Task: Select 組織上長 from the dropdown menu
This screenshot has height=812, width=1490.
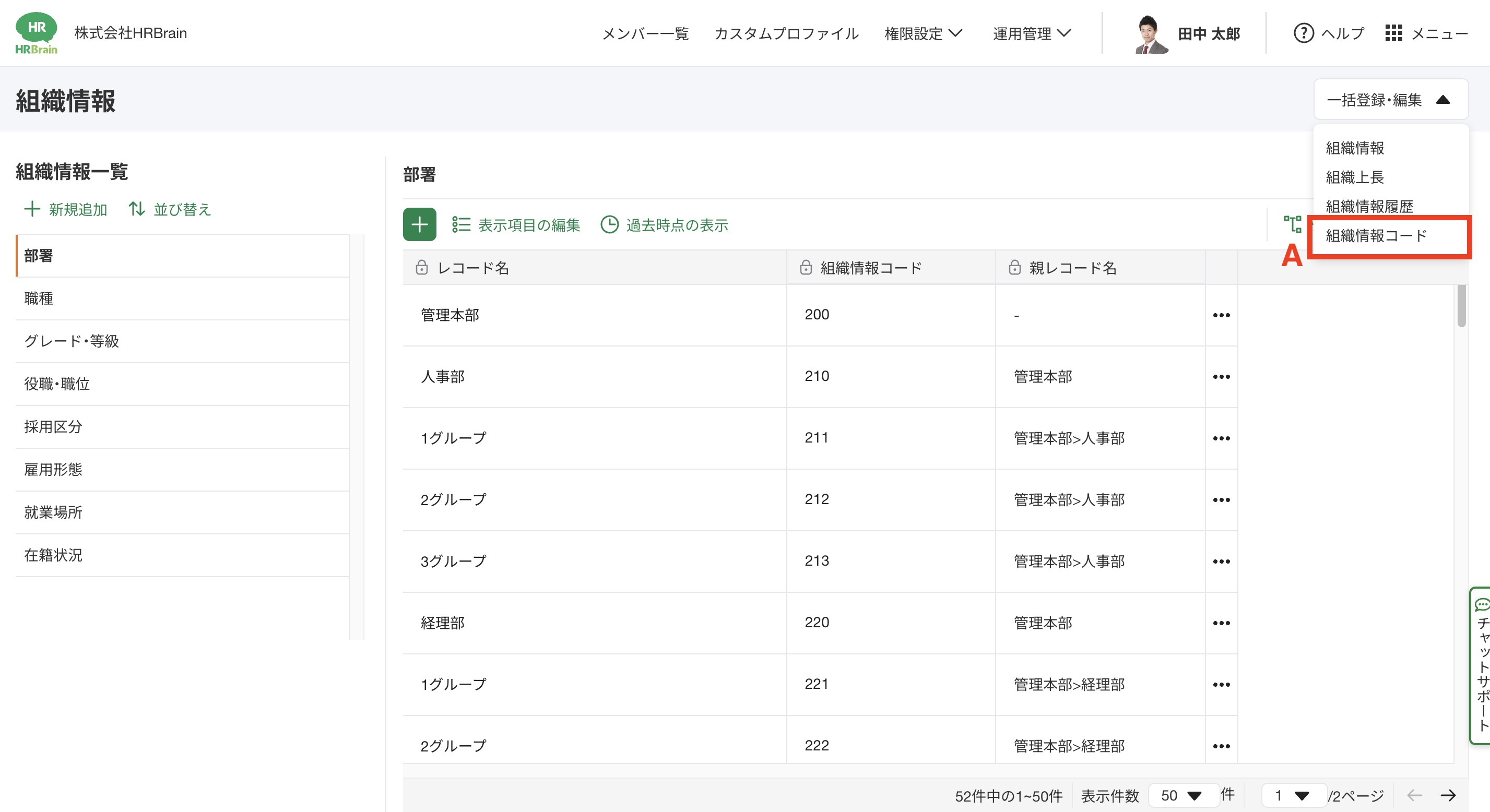Action: pyautogui.click(x=1354, y=177)
